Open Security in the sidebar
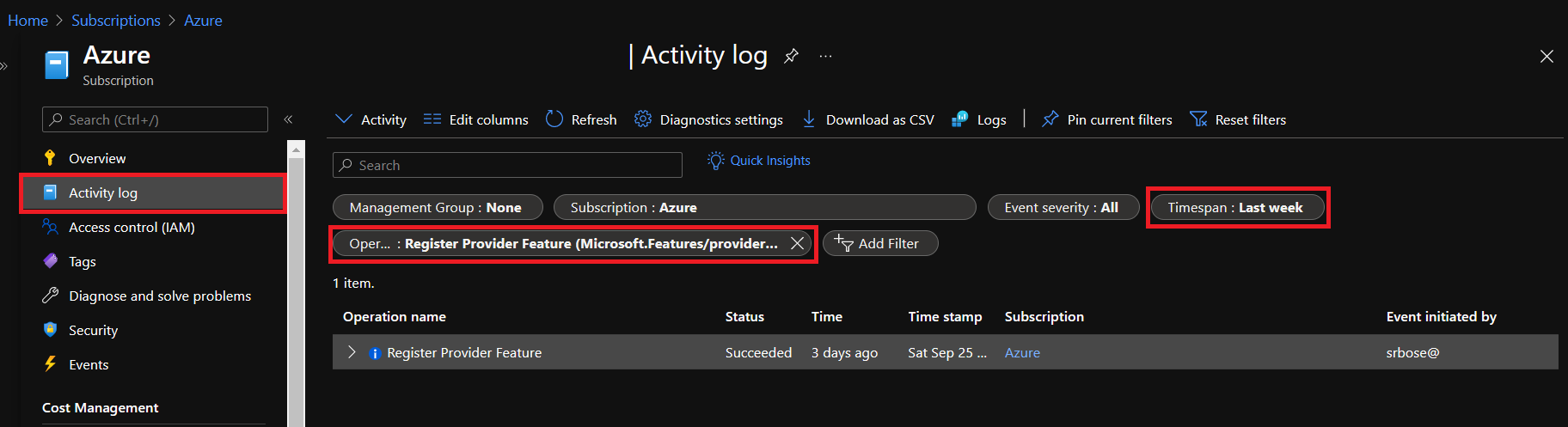1568x427 pixels. click(x=93, y=330)
